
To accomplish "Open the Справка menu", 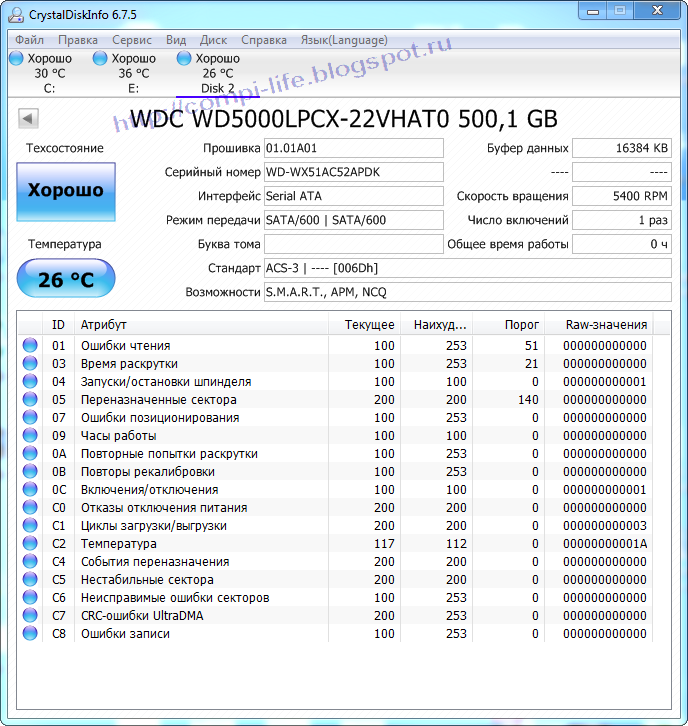I will click(264, 40).
